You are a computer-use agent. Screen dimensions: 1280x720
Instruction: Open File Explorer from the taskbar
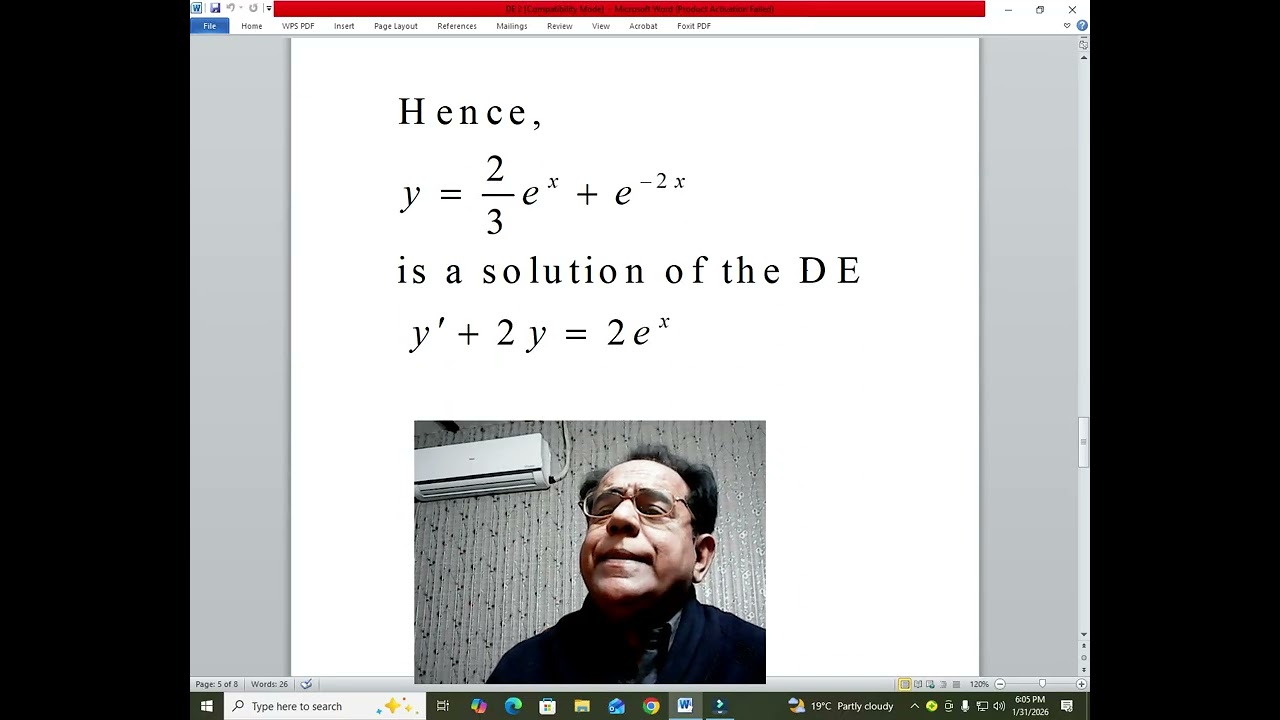point(582,706)
